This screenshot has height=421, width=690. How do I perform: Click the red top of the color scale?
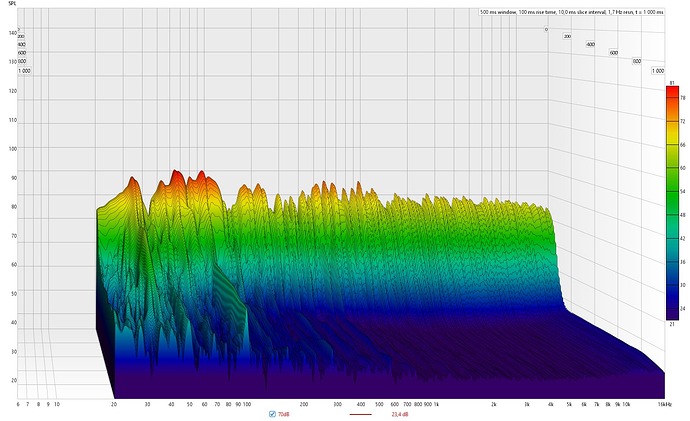click(671, 96)
